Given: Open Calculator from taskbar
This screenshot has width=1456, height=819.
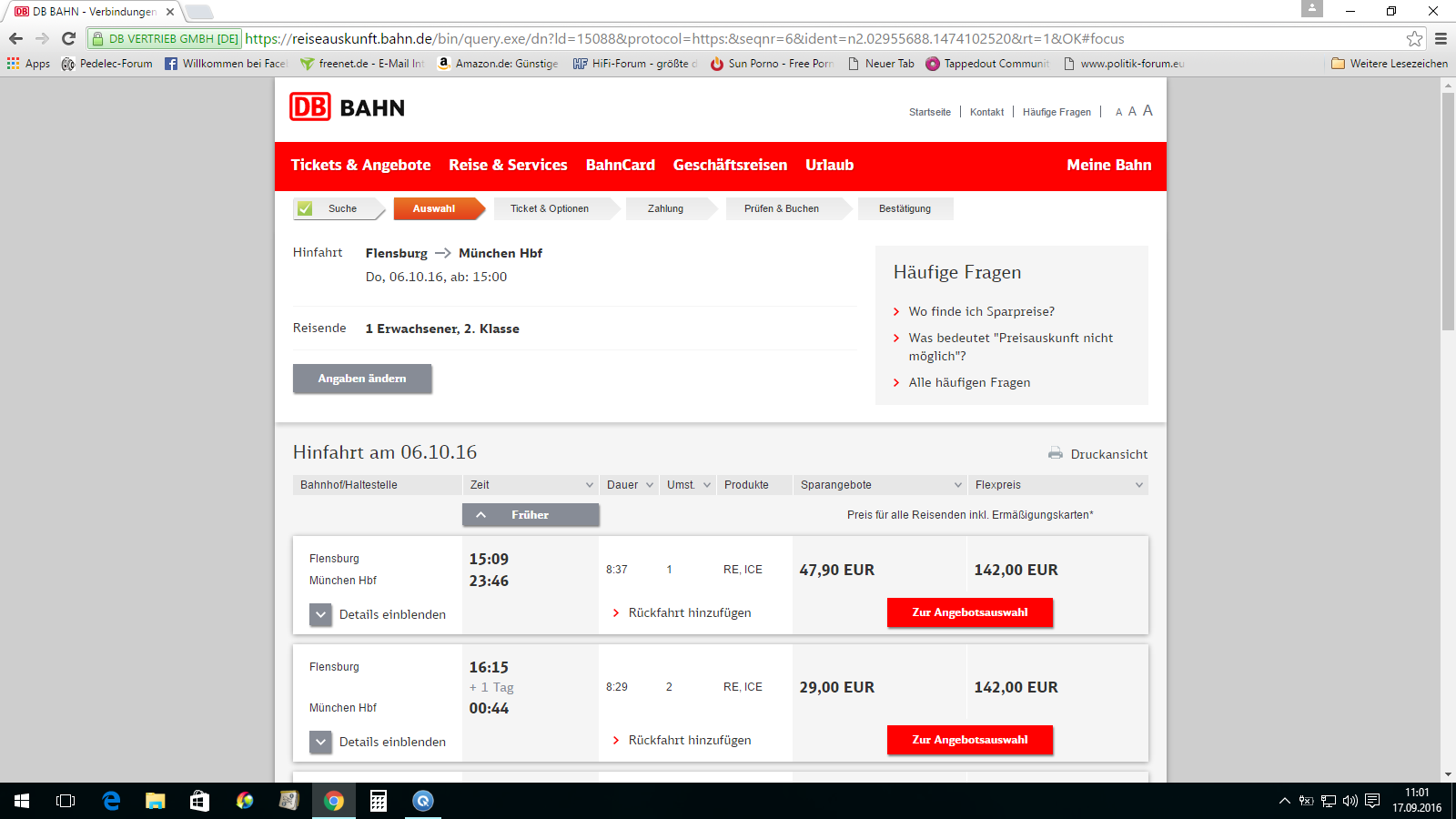Looking at the screenshot, I should click(379, 801).
